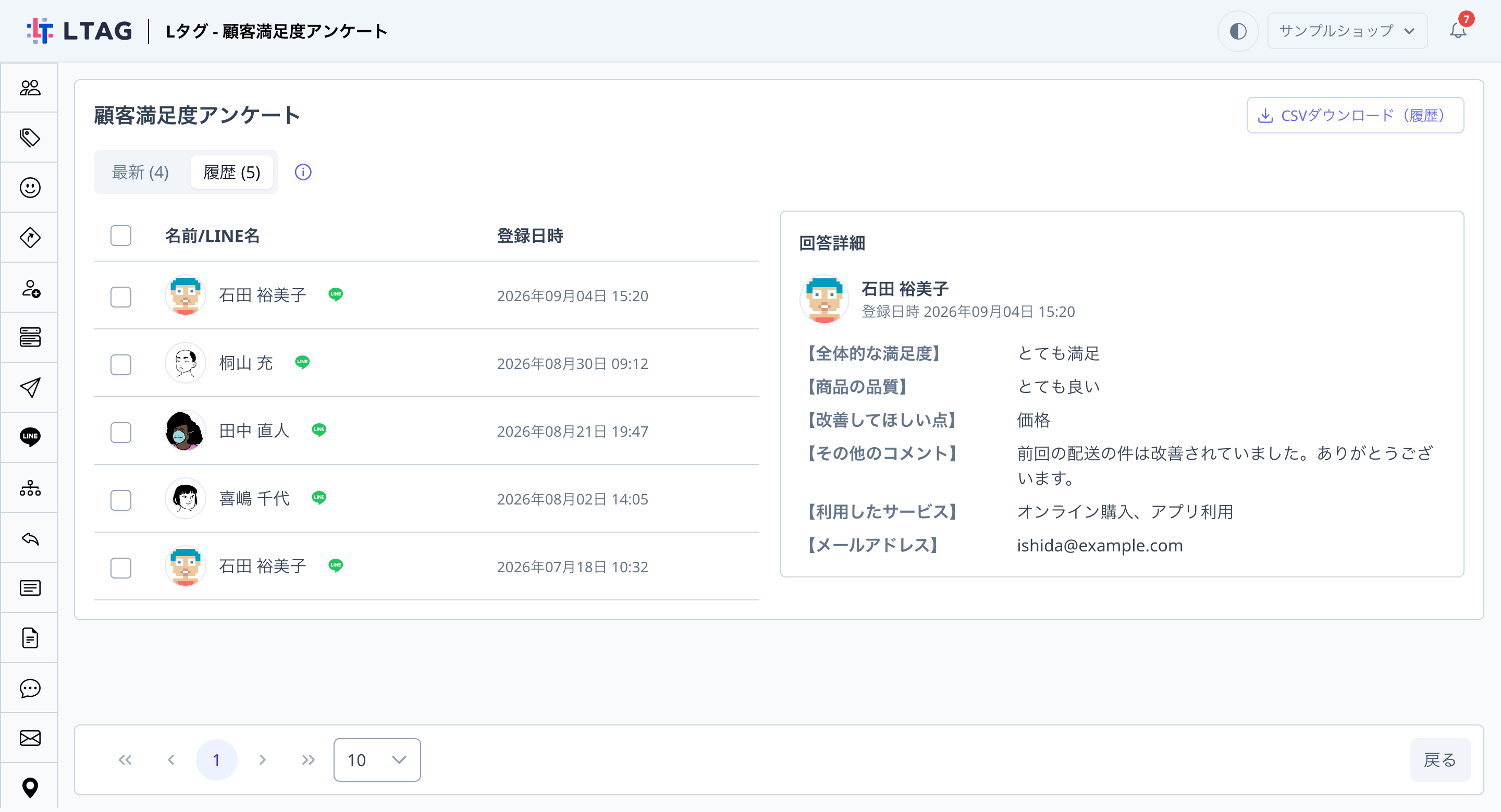
Task: Check the box for 桐山 充 row
Action: 120,364
